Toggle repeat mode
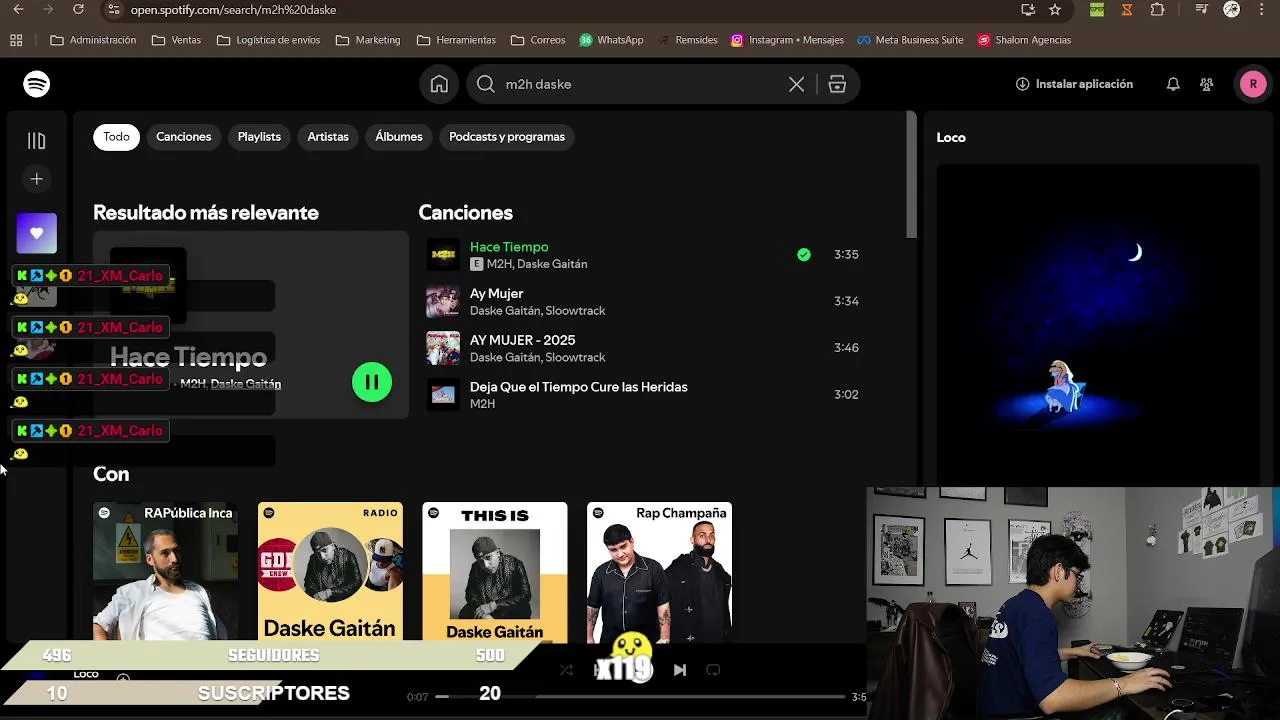This screenshot has height=720, width=1280. (713, 670)
